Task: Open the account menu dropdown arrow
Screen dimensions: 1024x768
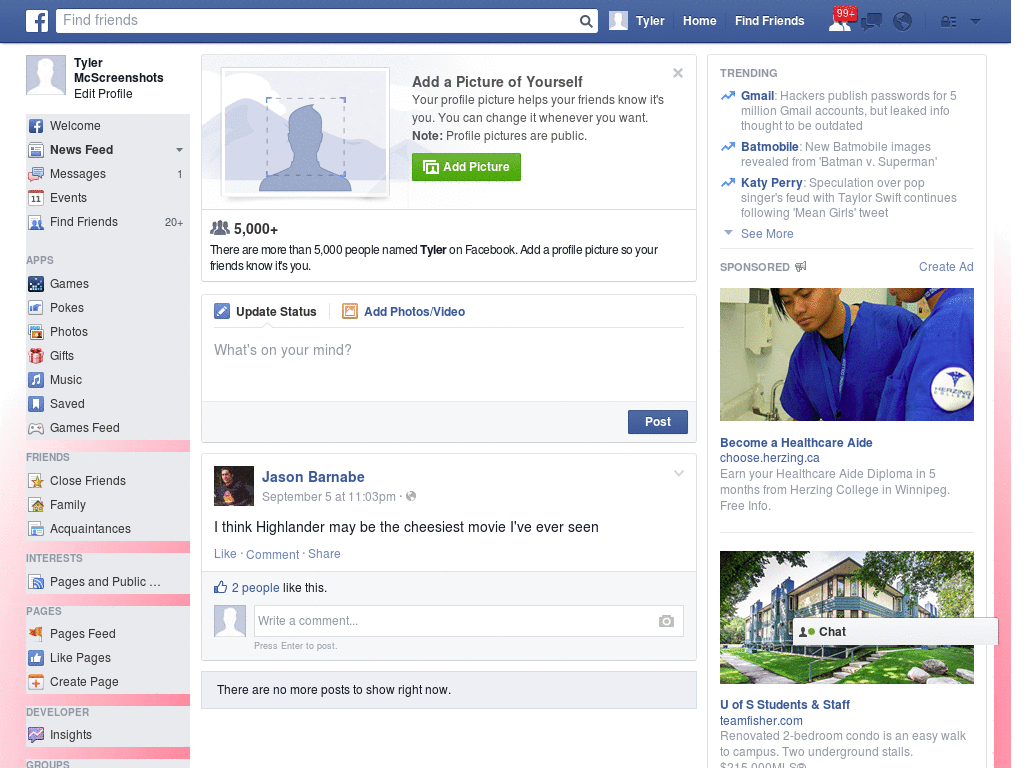Action: pos(975,22)
